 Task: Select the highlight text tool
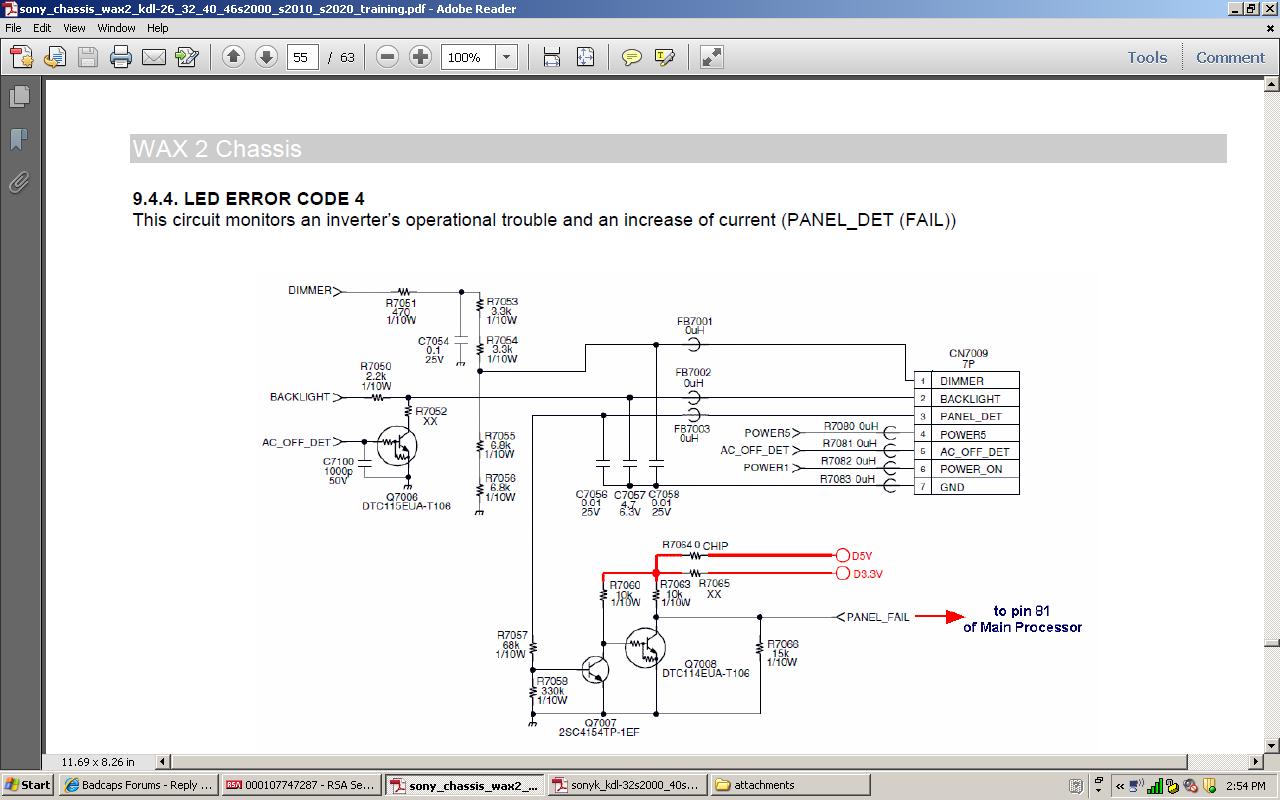665,57
